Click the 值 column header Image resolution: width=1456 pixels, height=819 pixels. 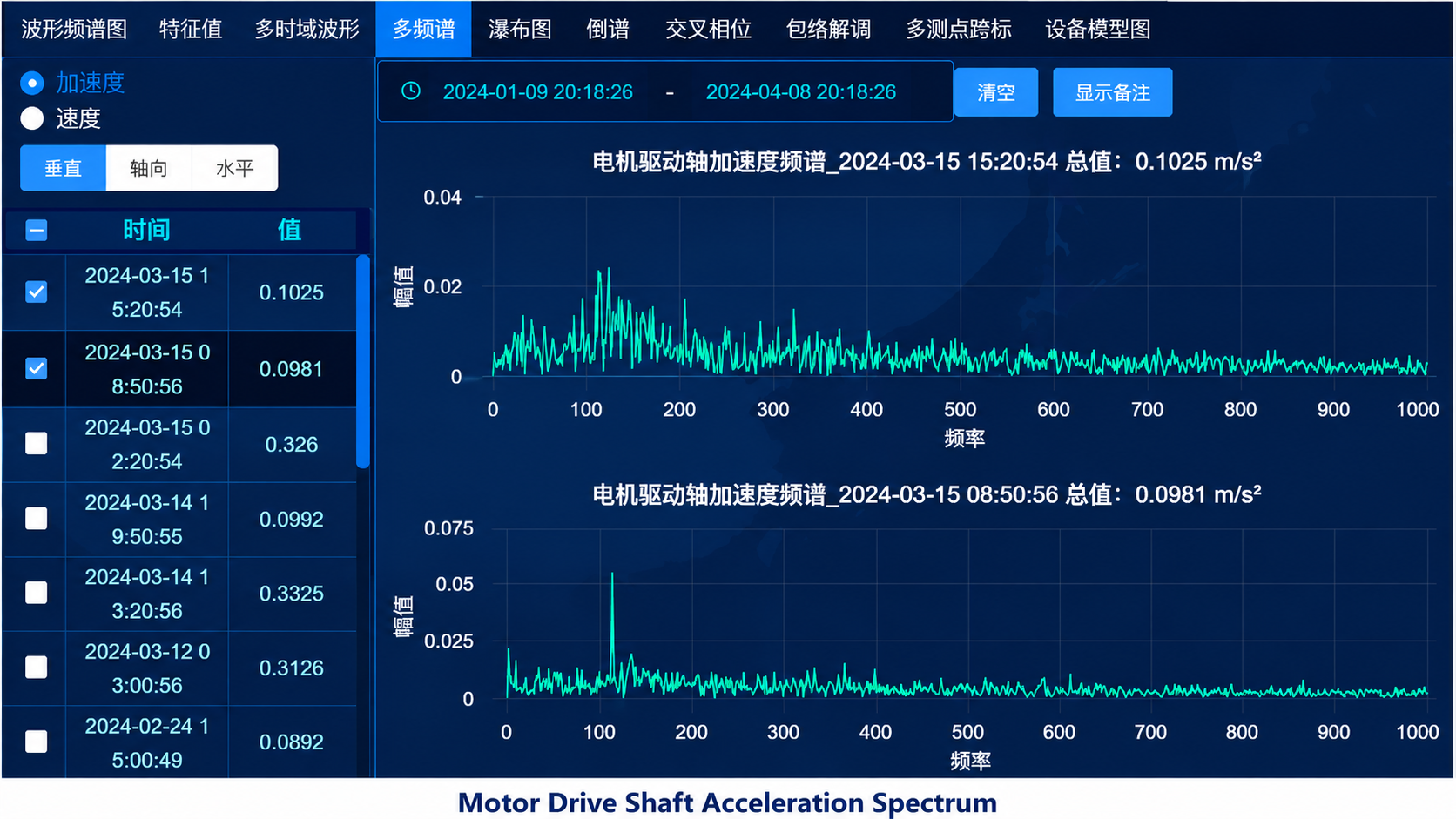[290, 230]
